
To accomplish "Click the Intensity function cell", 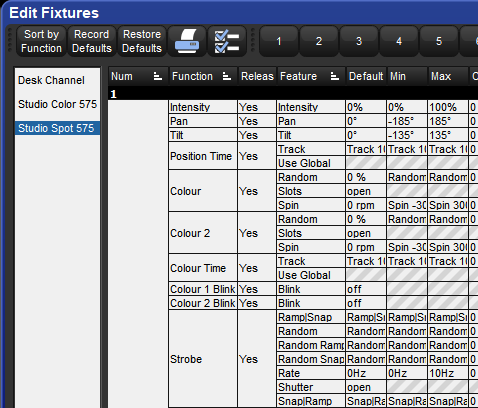I will click(203, 107).
